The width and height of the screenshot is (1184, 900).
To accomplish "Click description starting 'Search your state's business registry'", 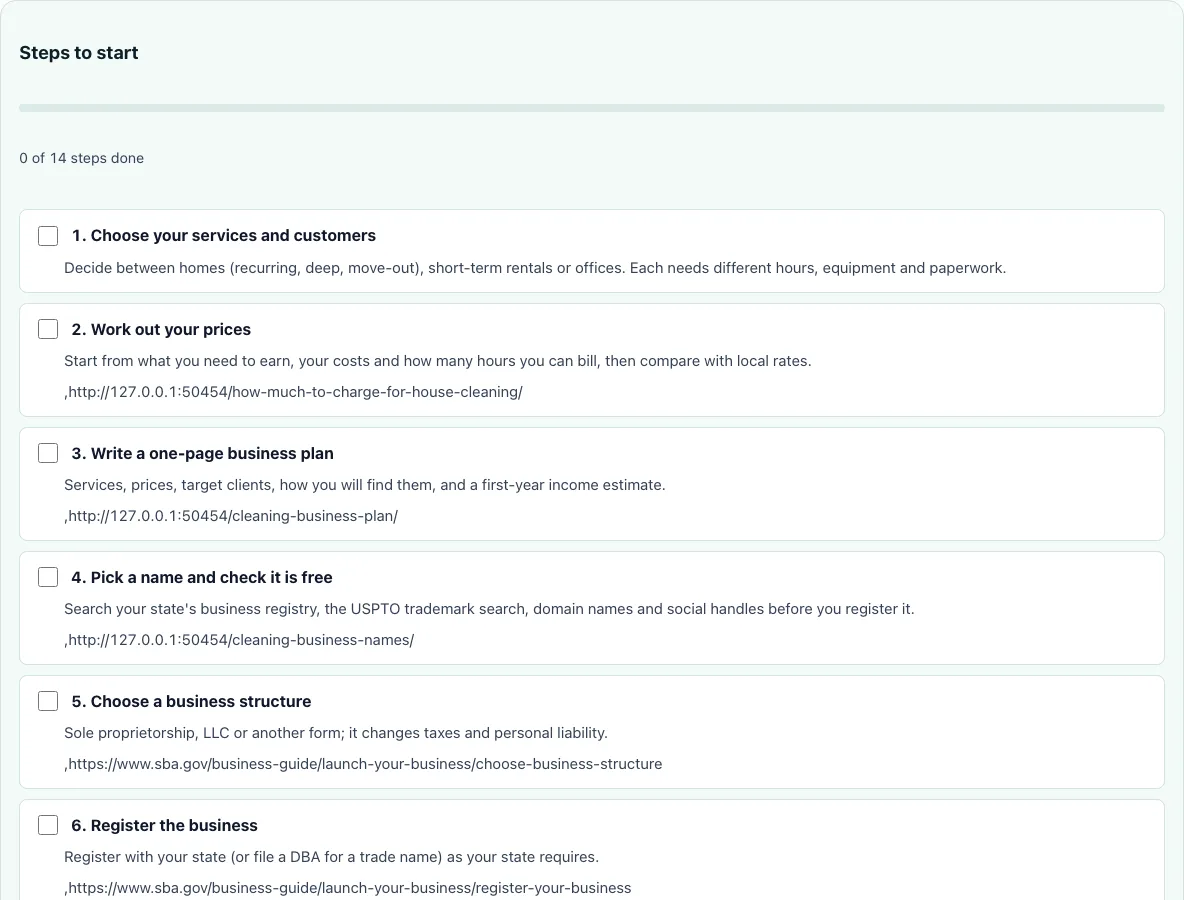I will pos(489,609).
